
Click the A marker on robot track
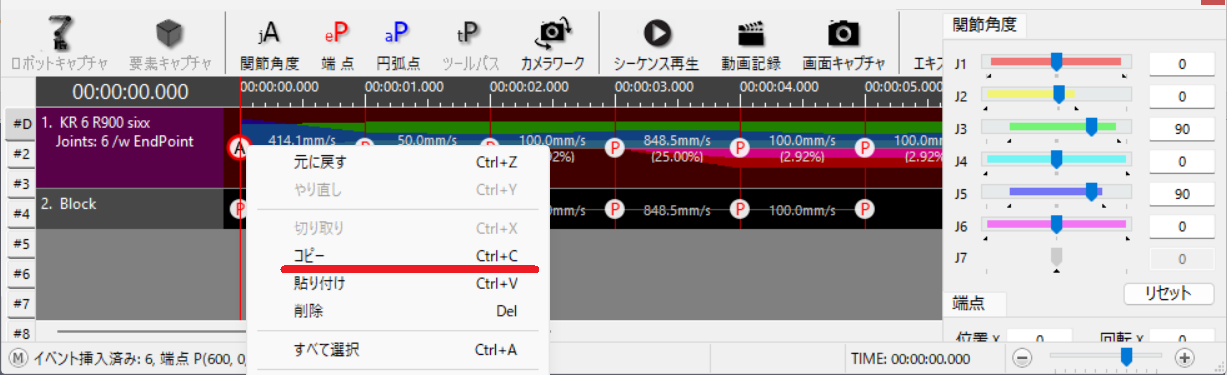[239, 148]
